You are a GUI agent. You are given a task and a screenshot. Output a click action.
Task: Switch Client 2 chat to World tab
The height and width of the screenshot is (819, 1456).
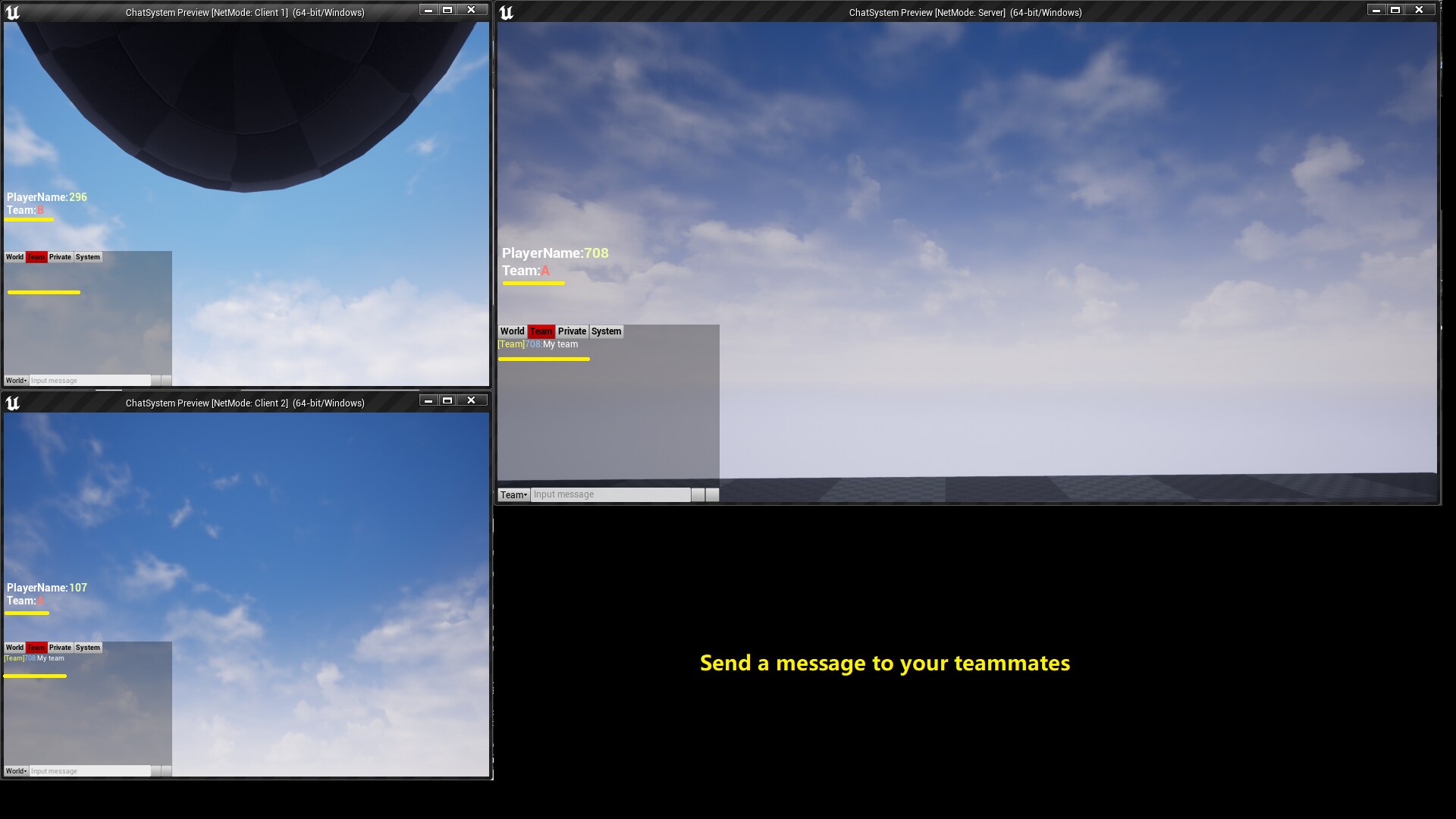click(14, 648)
